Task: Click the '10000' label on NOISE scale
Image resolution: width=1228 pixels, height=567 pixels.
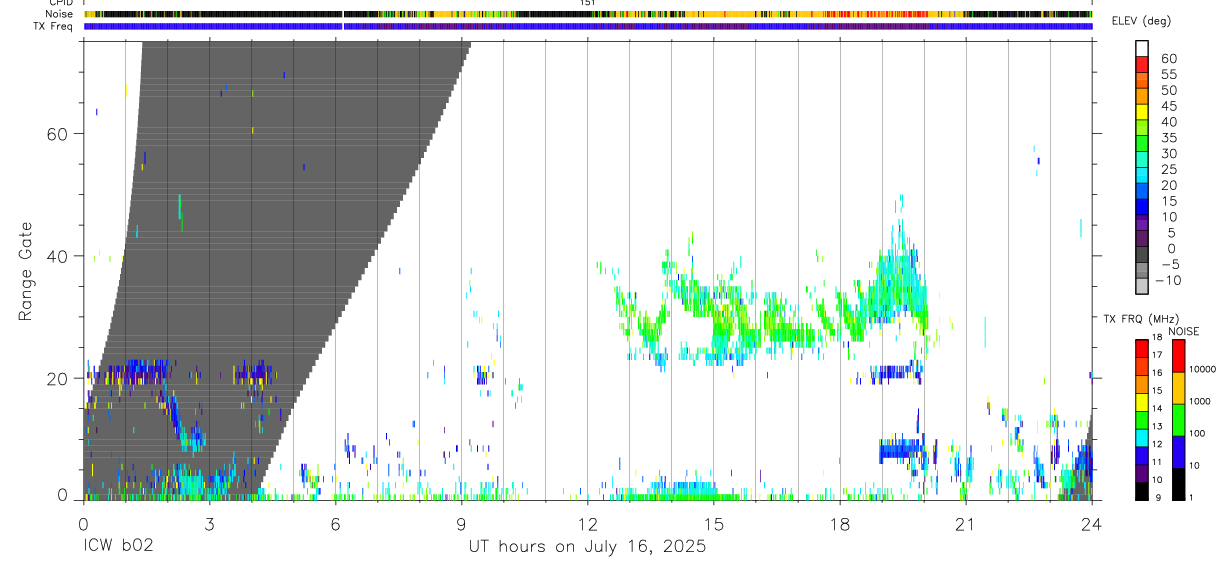Action: tap(1203, 370)
